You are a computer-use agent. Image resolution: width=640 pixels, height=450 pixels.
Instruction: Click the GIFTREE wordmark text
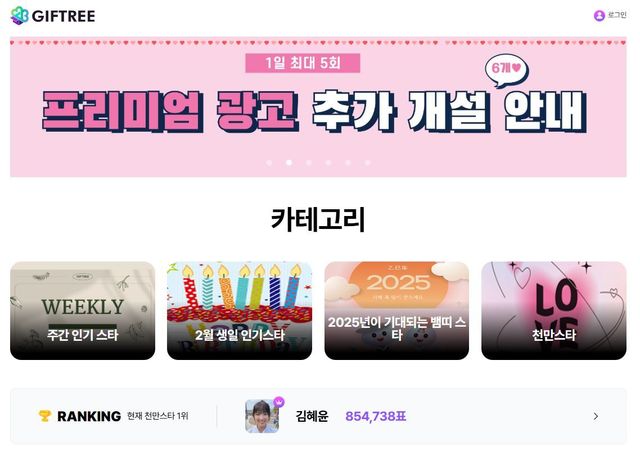64,16
